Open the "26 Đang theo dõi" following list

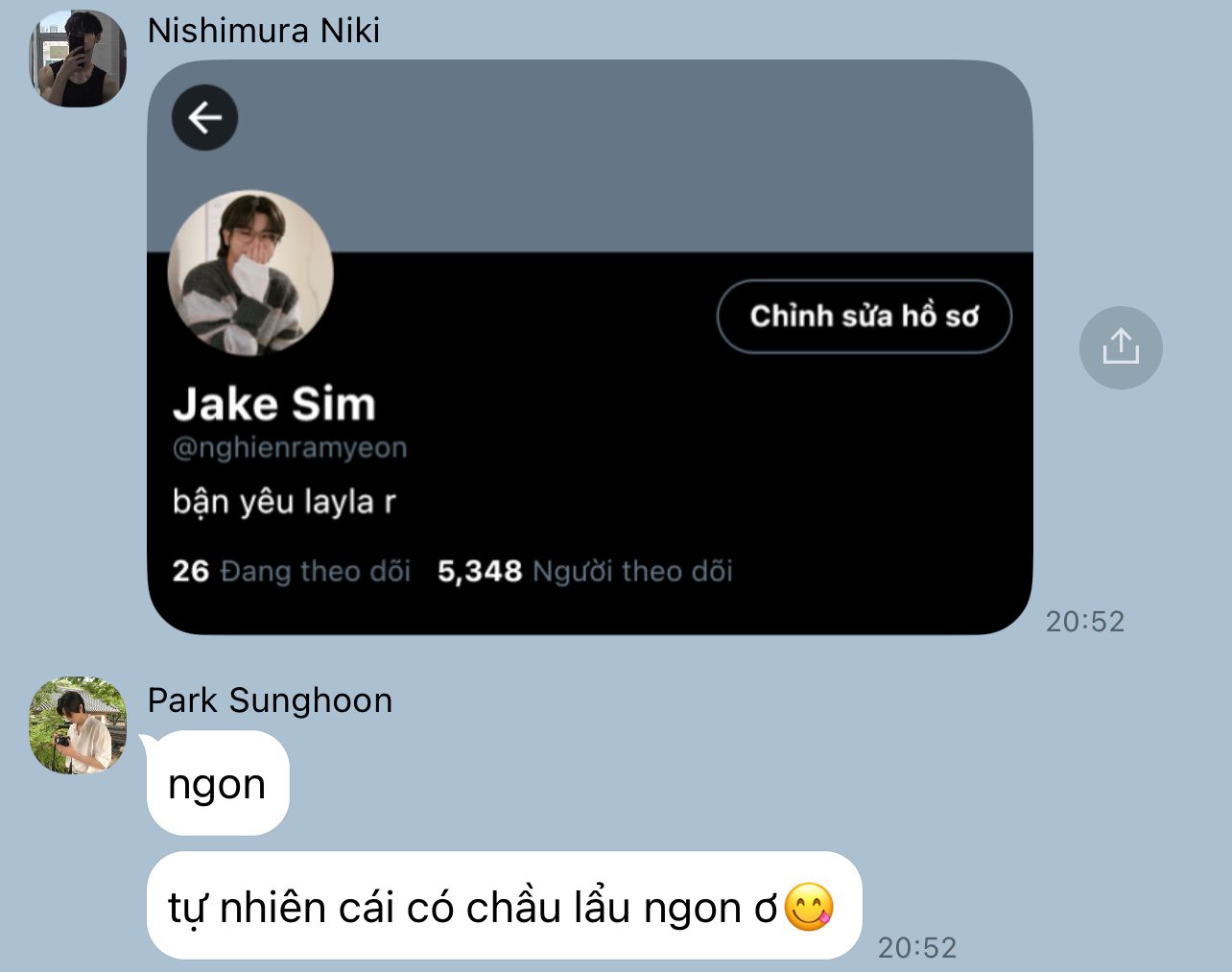[x=291, y=571]
